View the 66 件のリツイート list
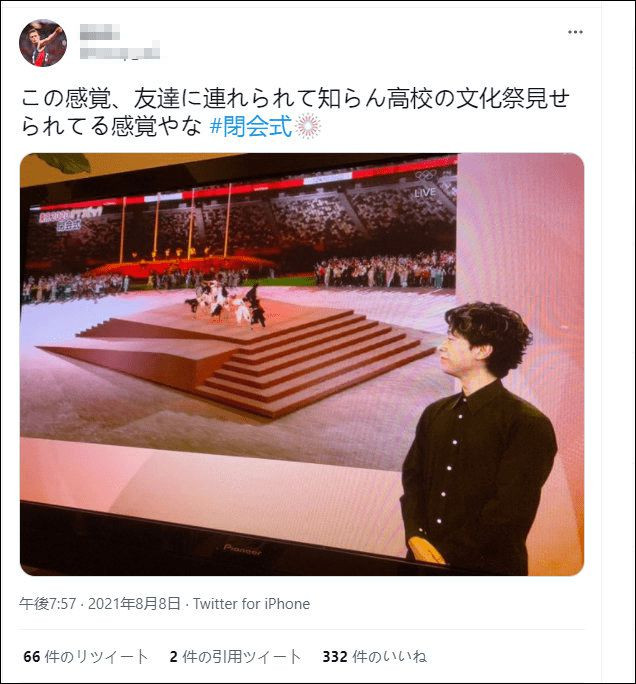The image size is (636, 684). pyautogui.click(x=86, y=657)
